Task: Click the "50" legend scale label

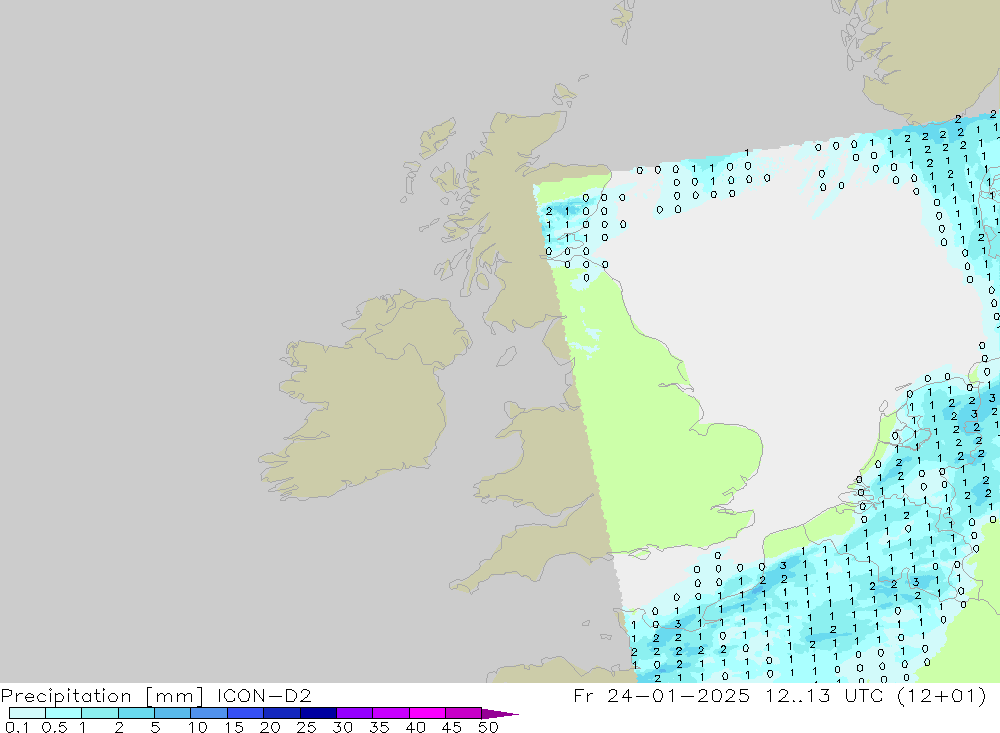Action: pos(488,727)
